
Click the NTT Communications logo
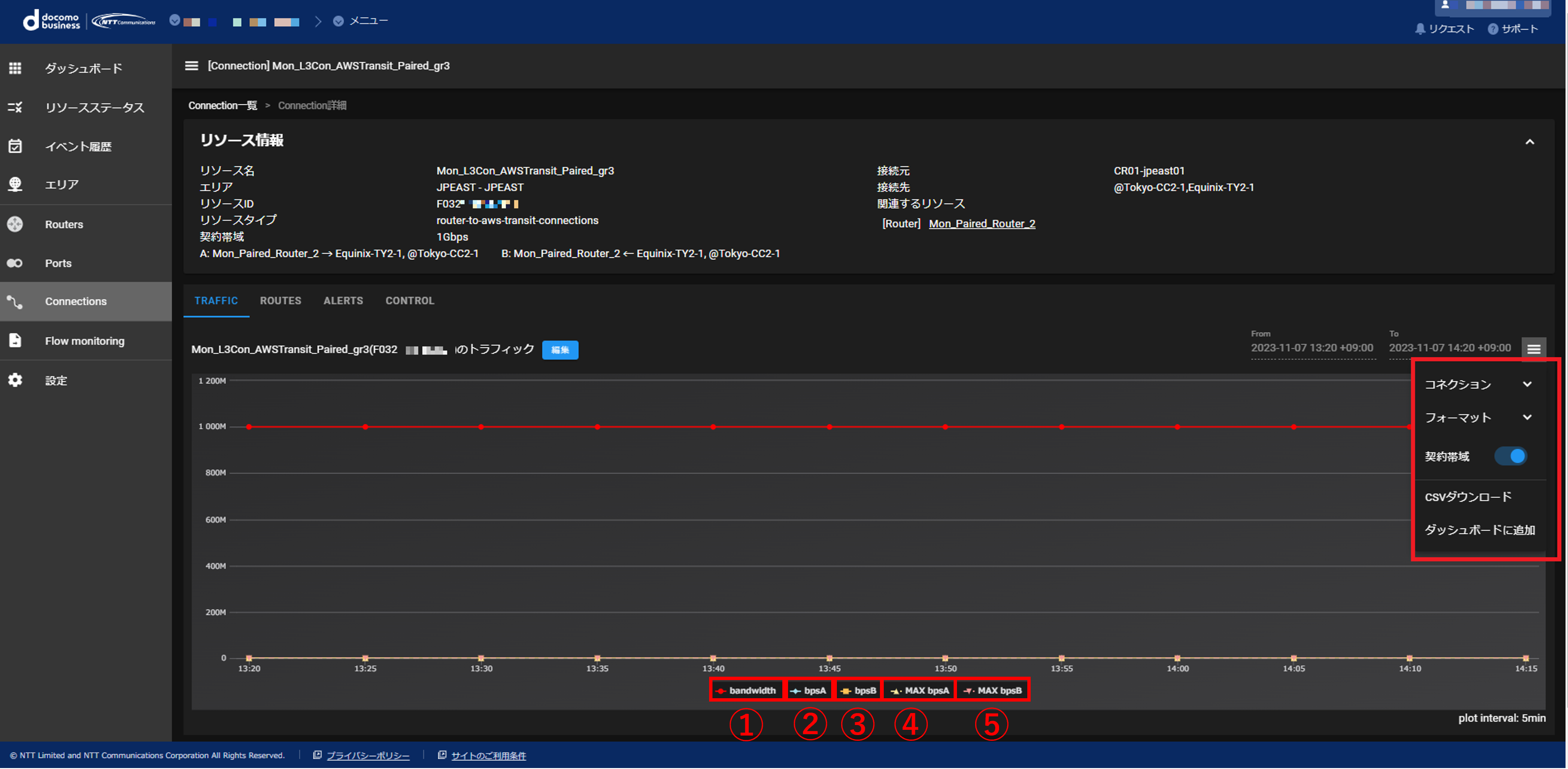point(123,22)
